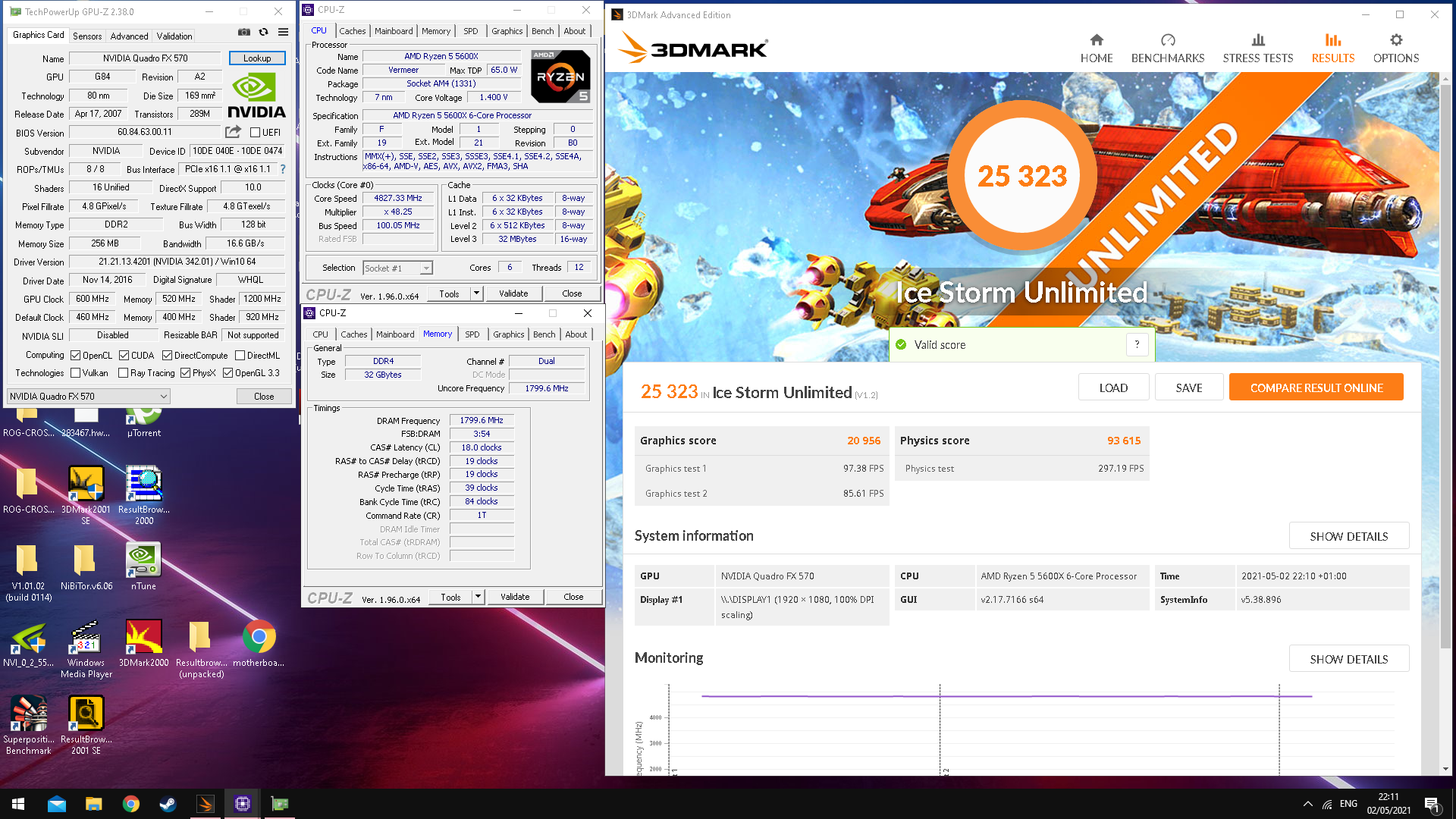Expand Tools dropdown arrow in lower CPU-Z

coord(478,597)
